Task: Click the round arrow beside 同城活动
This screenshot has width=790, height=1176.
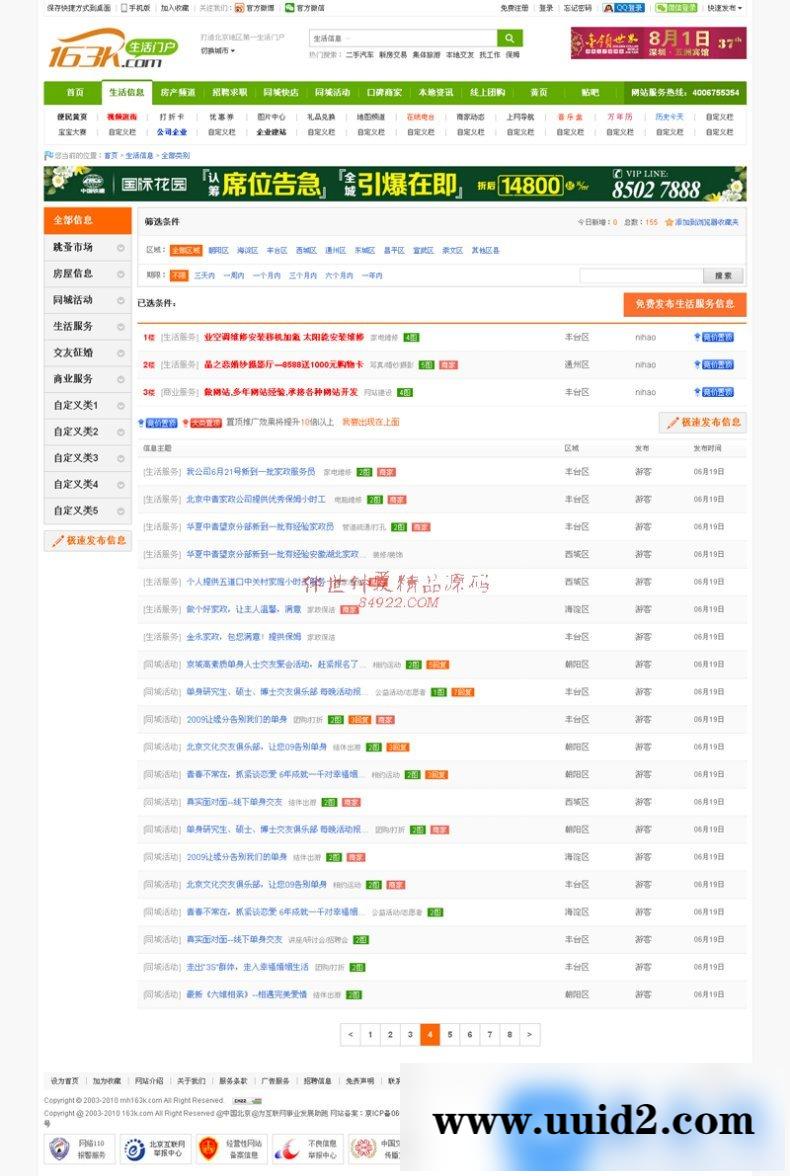Action: (120, 300)
